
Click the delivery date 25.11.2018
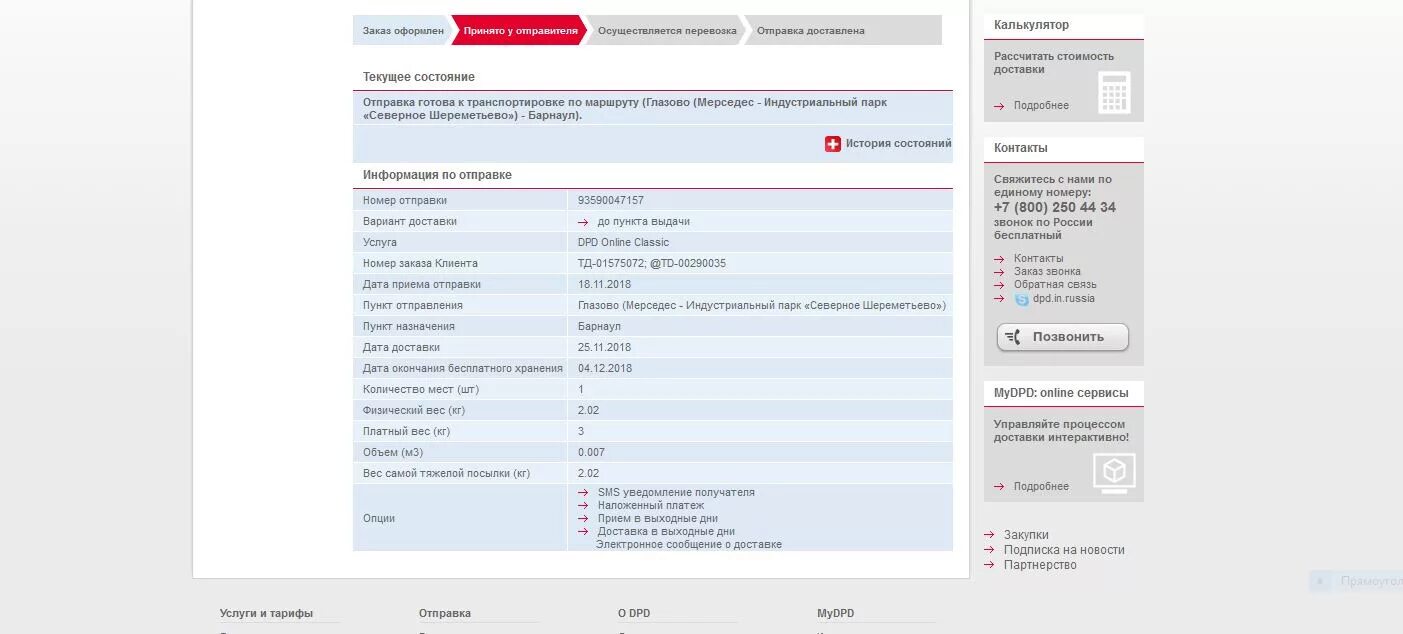(x=604, y=348)
